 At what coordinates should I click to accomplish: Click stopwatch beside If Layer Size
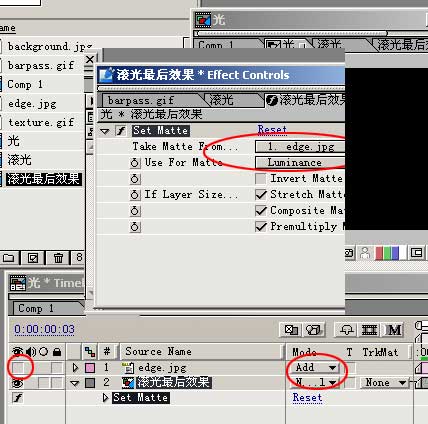(134, 194)
